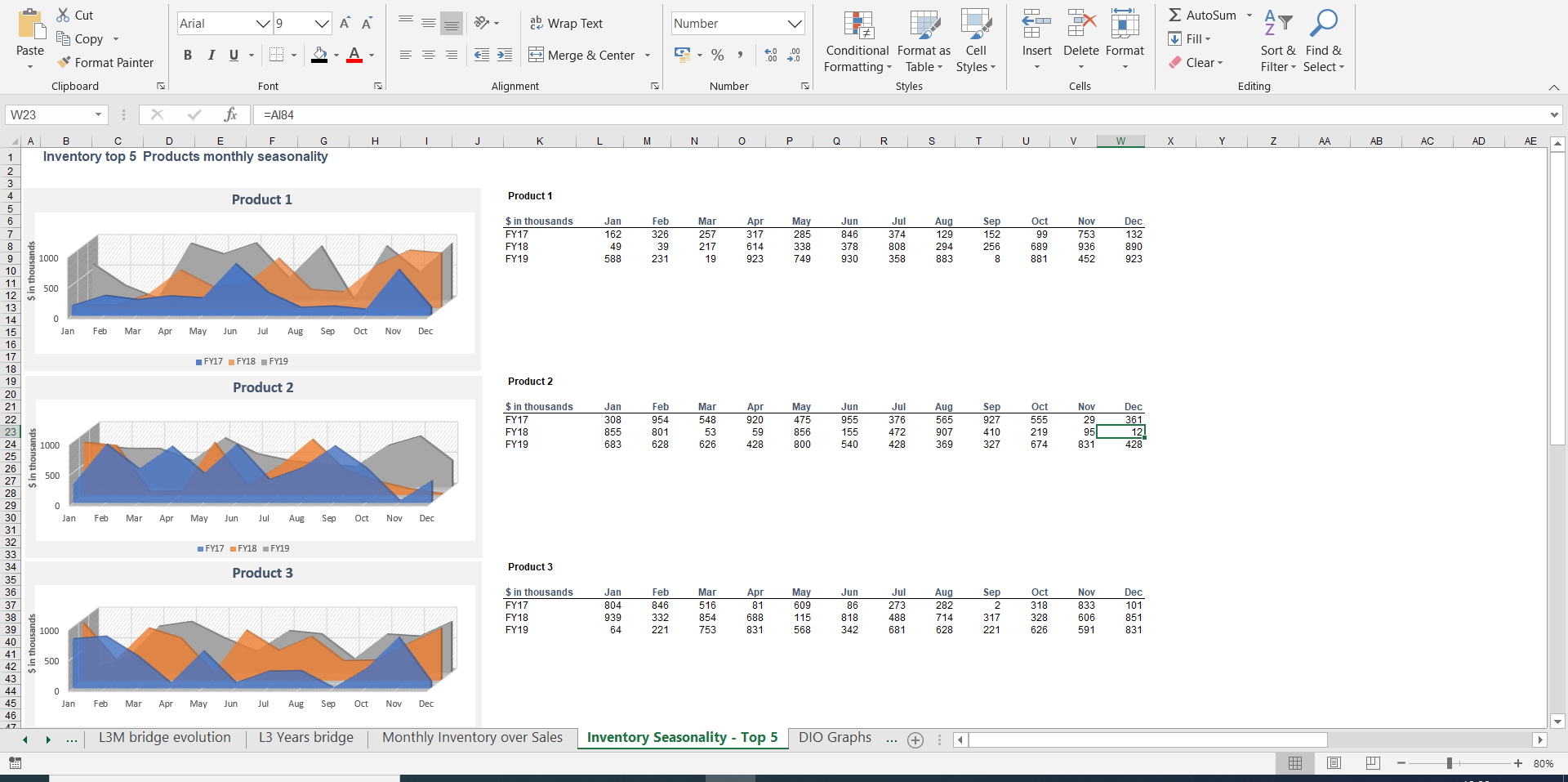Apply percent style format

pos(718,55)
